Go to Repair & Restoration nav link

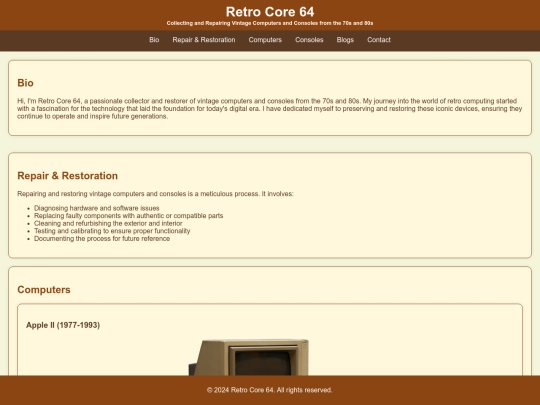click(204, 40)
